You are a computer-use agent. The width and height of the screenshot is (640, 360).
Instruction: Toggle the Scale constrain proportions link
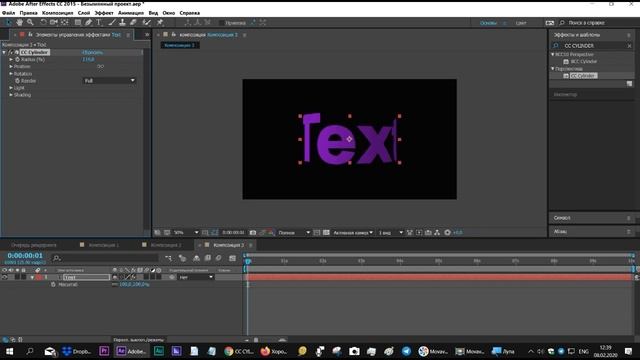pos(114,284)
